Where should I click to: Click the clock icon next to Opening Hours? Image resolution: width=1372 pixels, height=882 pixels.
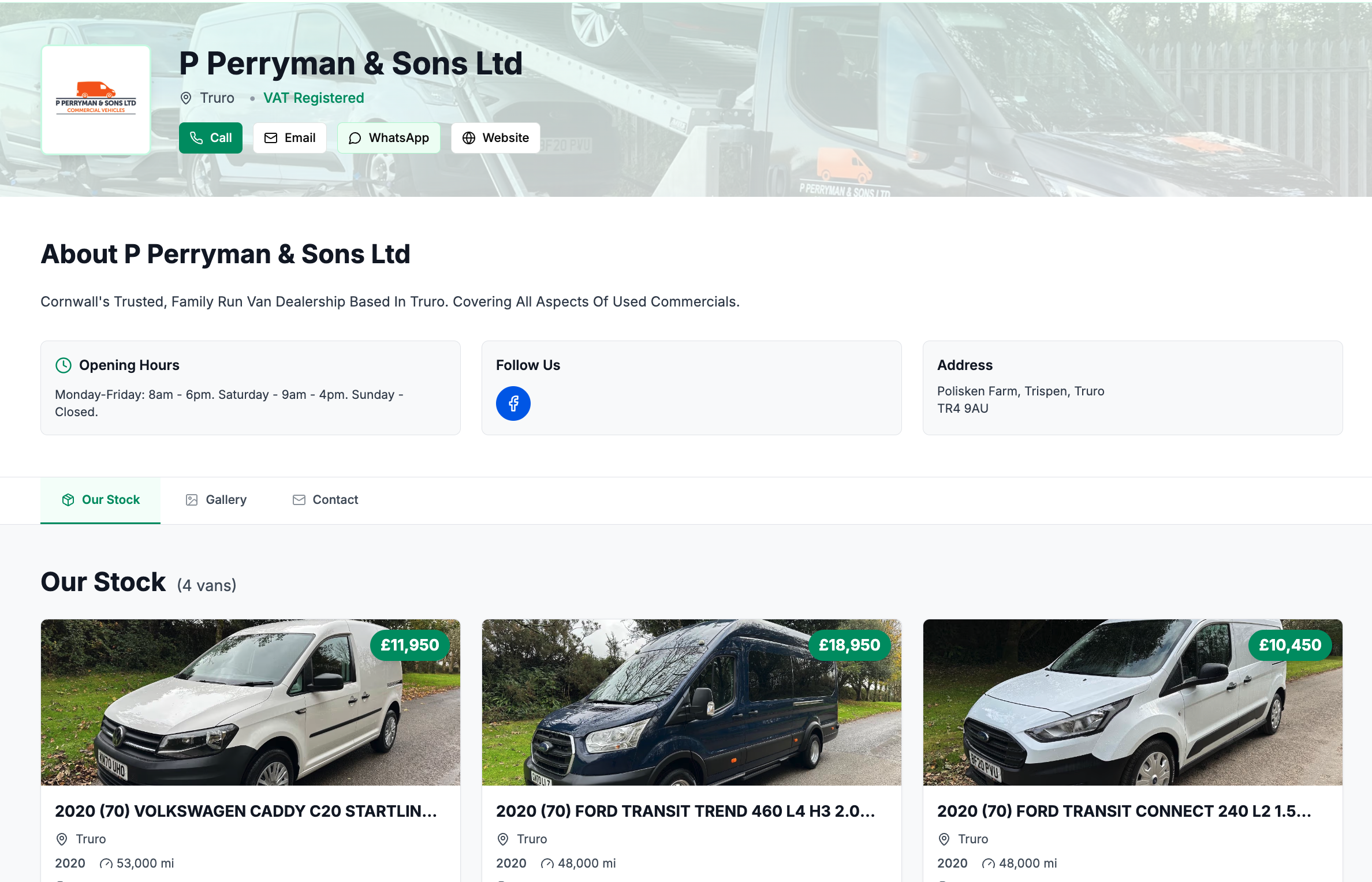62,365
